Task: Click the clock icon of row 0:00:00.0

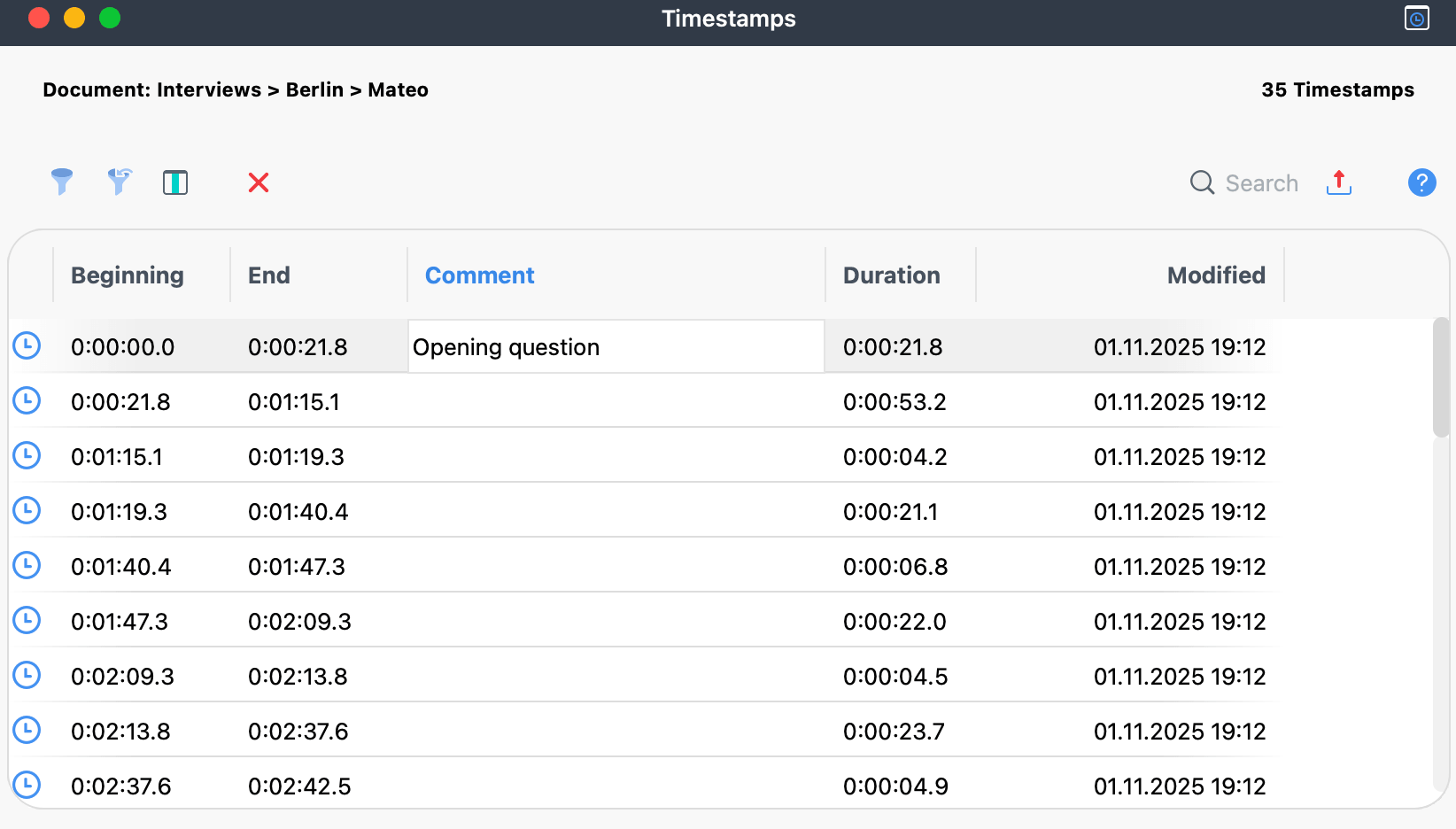Action: tap(27, 345)
